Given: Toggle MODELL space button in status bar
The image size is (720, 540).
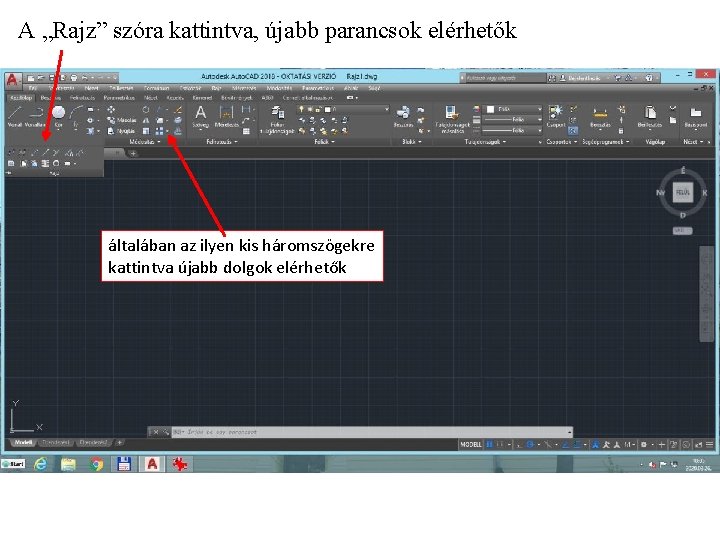Looking at the screenshot, I should tap(471, 444).
